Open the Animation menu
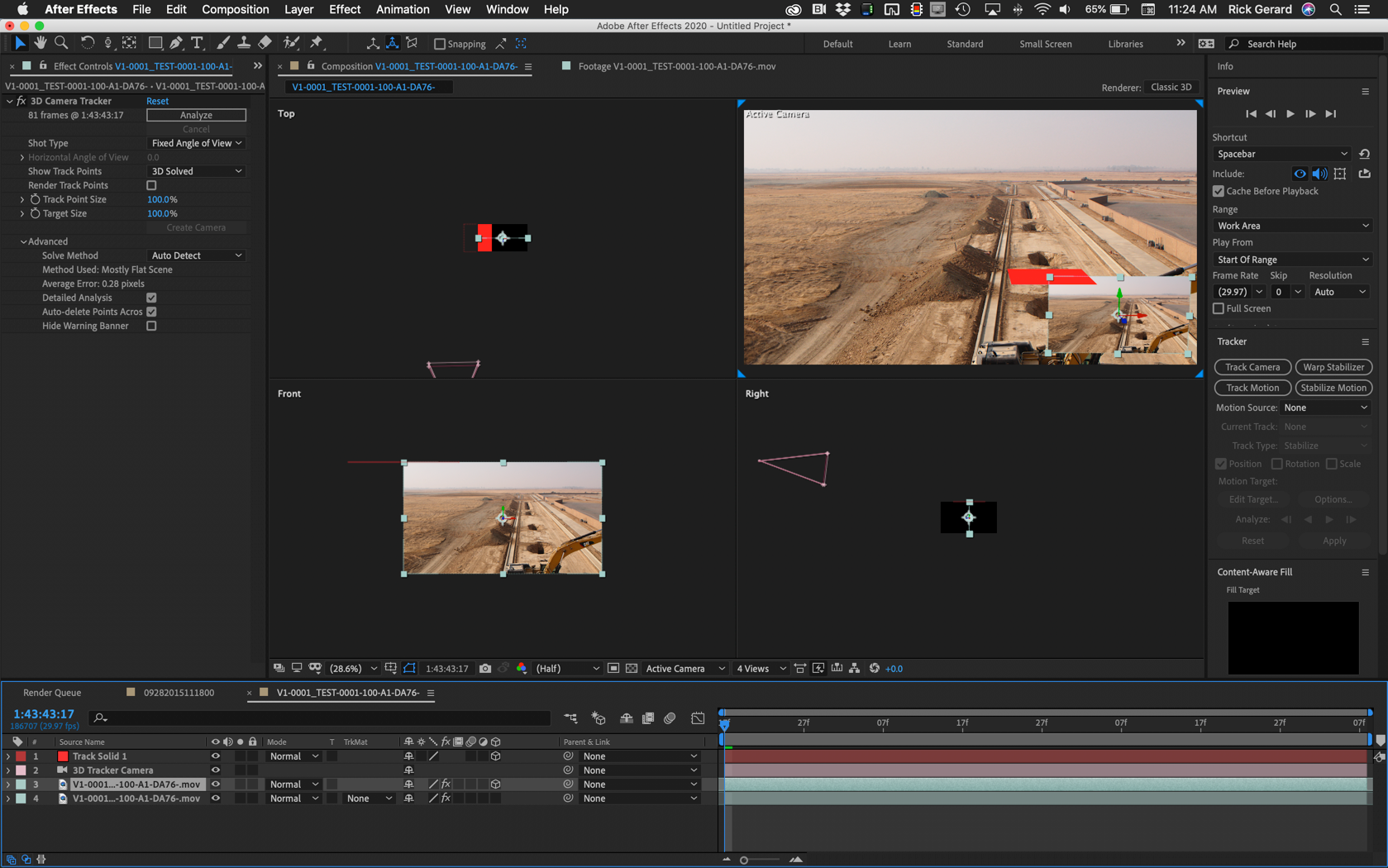Viewport: 1388px width, 868px height. (x=403, y=9)
